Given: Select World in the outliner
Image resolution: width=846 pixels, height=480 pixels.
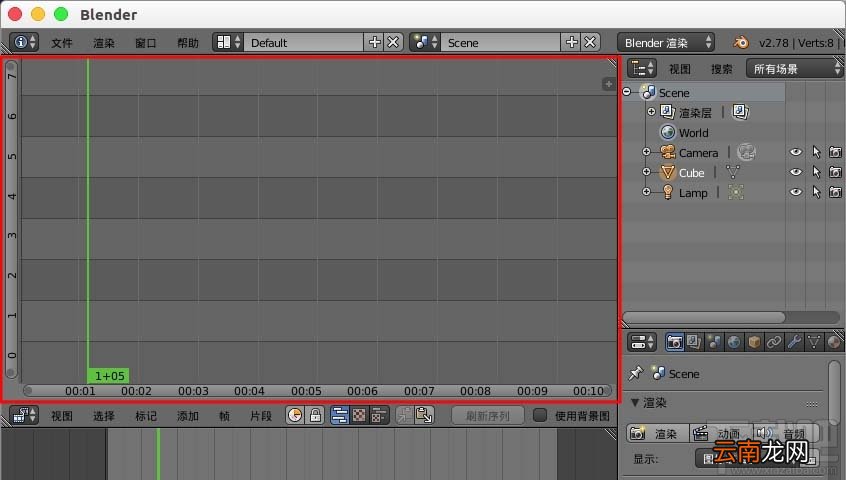Looking at the screenshot, I should coord(693,133).
